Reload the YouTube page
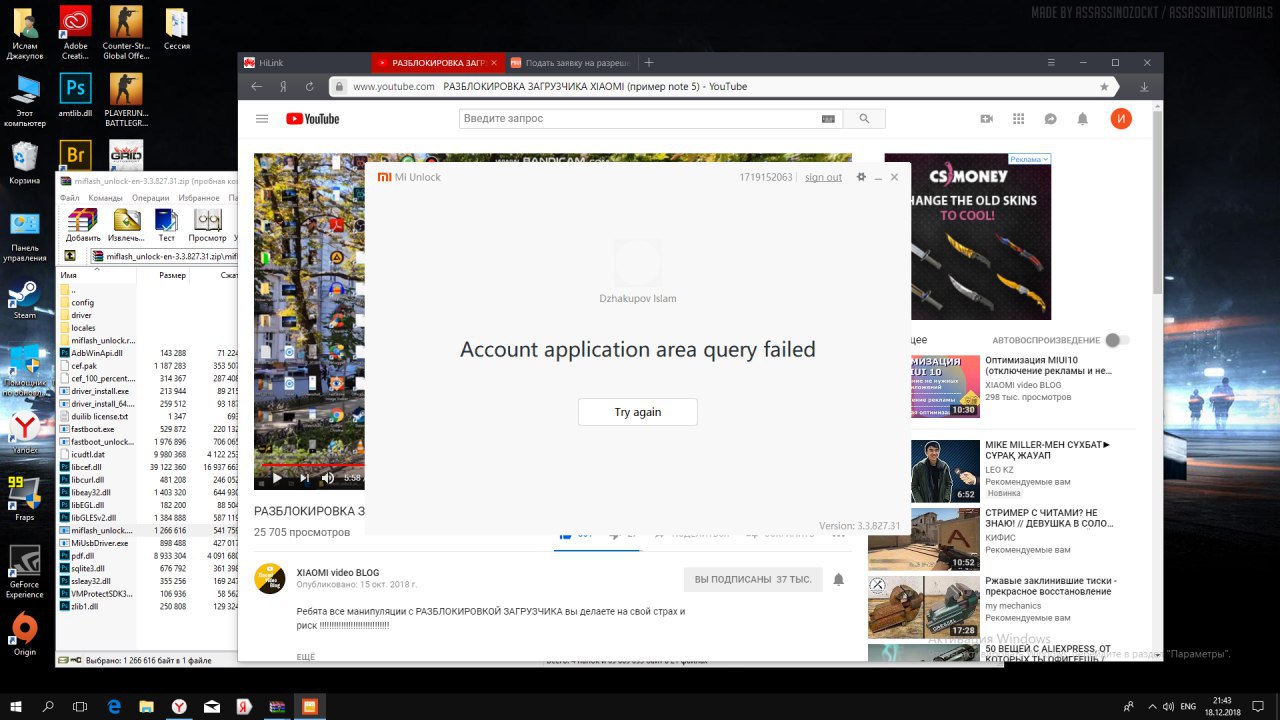 pyautogui.click(x=310, y=87)
